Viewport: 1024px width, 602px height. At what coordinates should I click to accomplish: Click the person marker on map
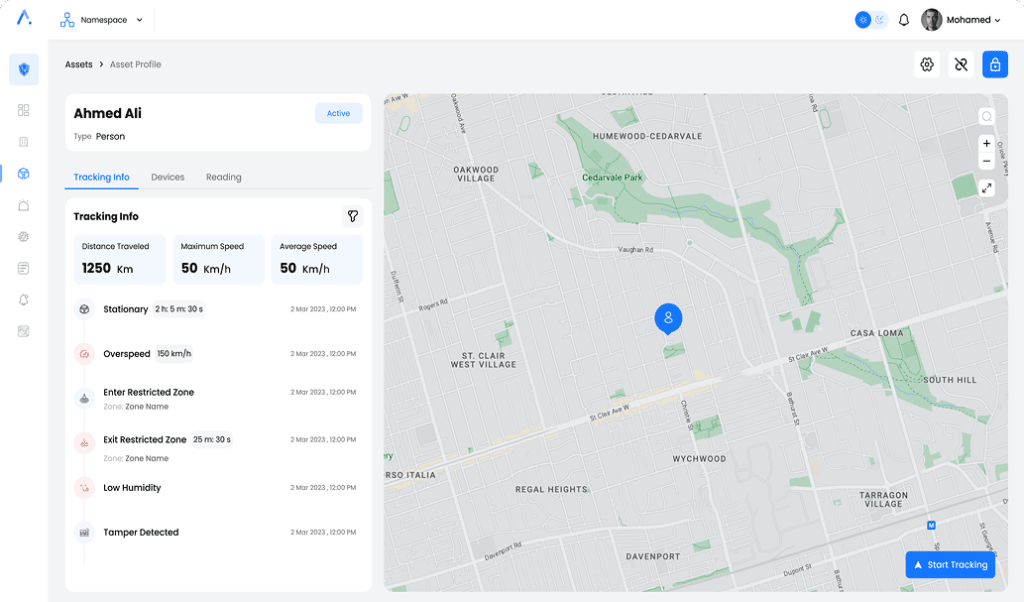click(x=668, y=318)
